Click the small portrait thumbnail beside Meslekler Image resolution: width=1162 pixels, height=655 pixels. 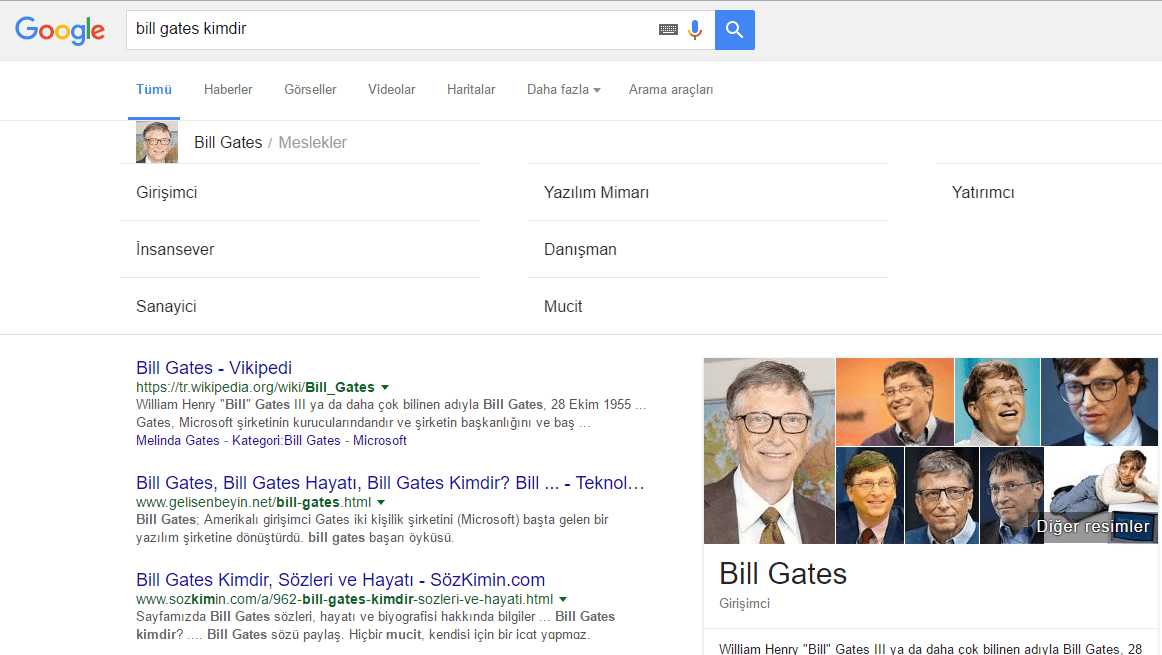coord(157,143)
